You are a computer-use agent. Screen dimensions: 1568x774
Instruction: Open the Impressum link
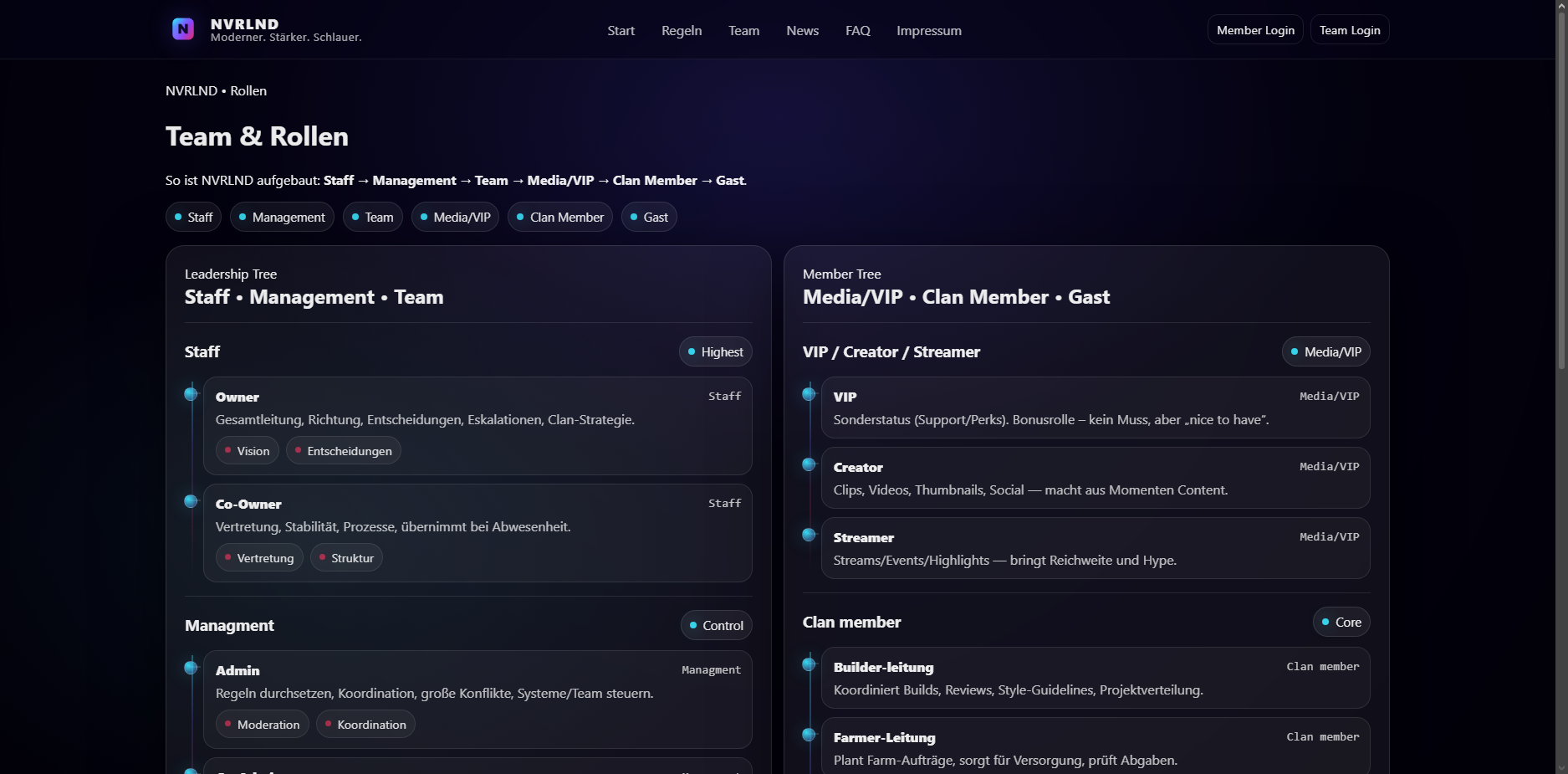coord(928,31)
